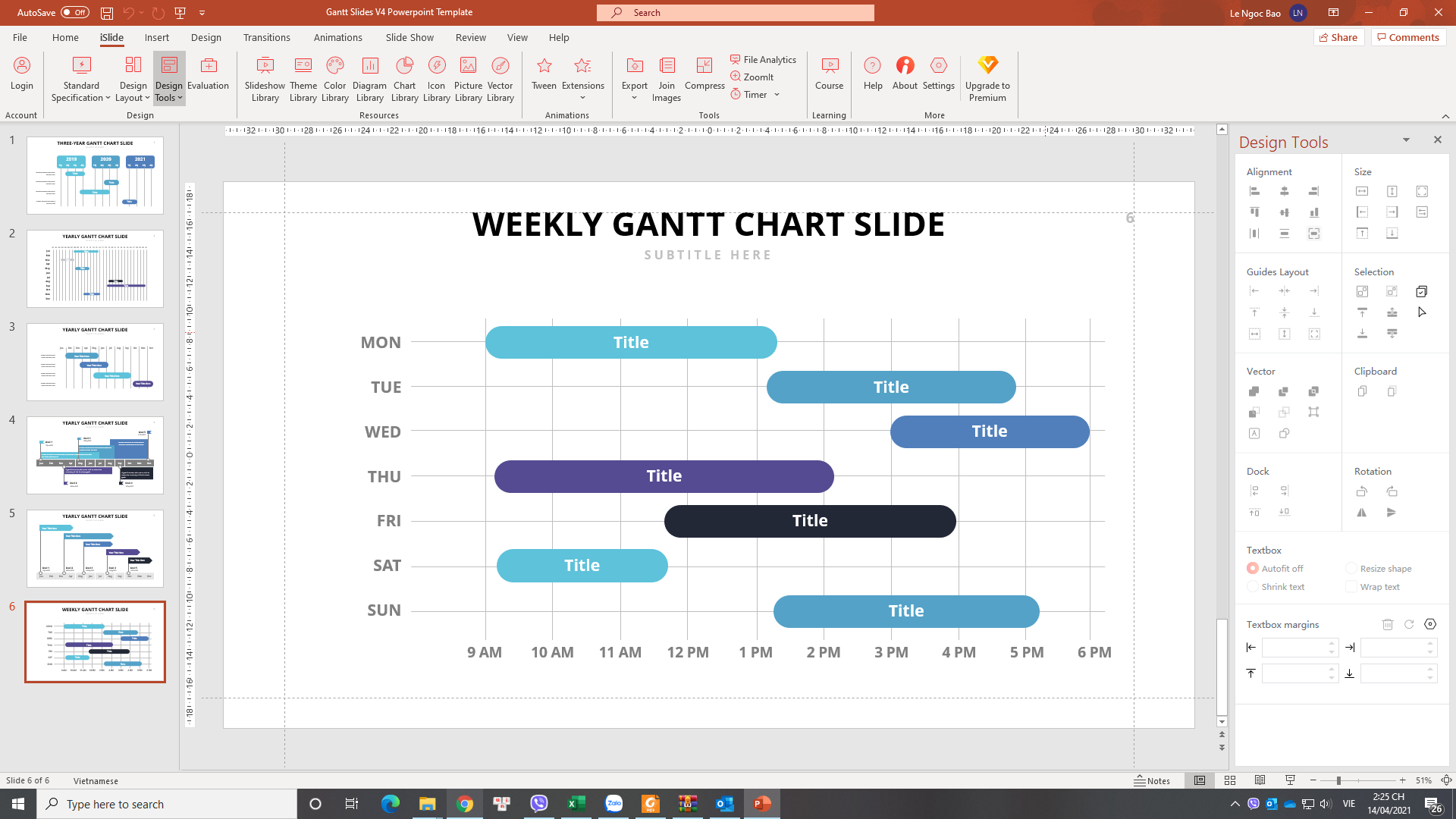This screenshot has height=819, width=1456.
Task: Click Align Left in Alignment section
Action: [1254, 191]
